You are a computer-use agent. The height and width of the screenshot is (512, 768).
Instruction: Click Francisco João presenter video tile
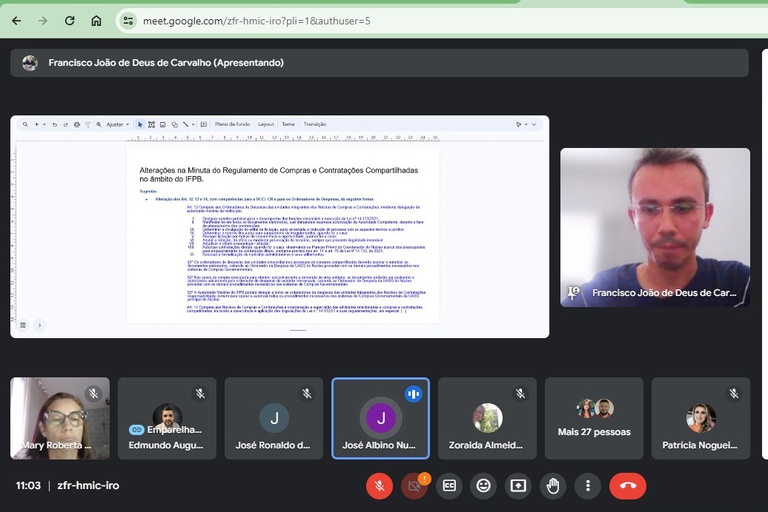[654, 227]
